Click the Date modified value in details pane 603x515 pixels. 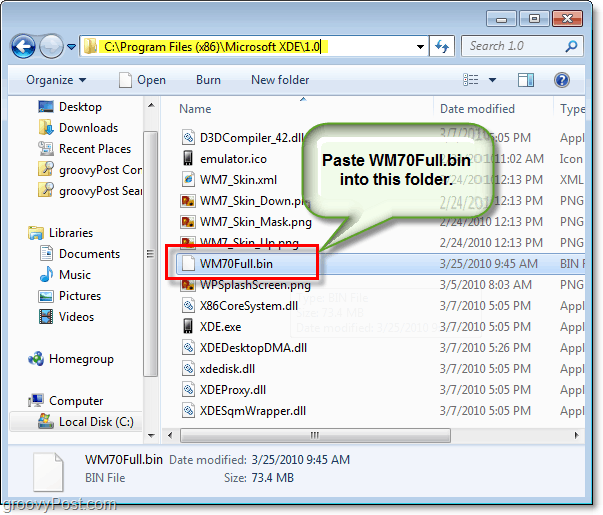(301, 460)
